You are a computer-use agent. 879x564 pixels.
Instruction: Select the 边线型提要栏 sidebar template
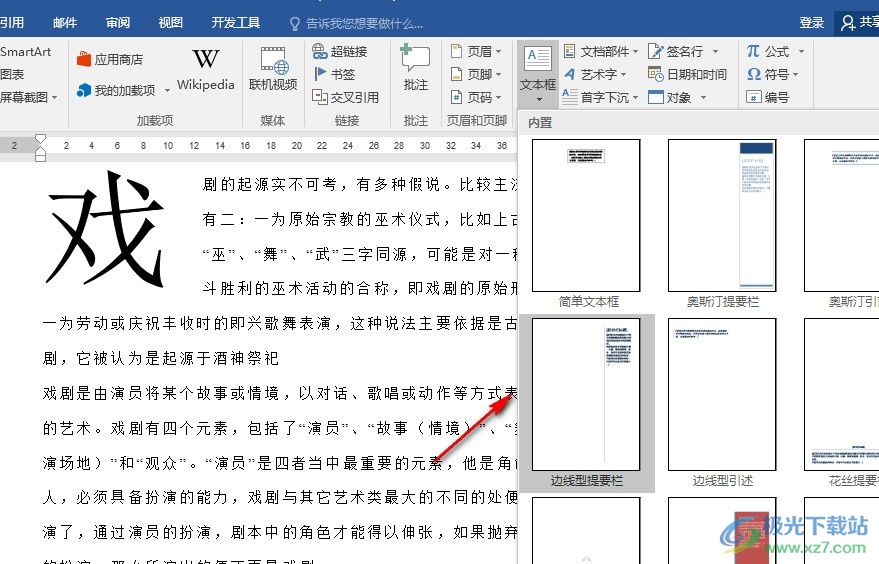(x=586, y=403)
